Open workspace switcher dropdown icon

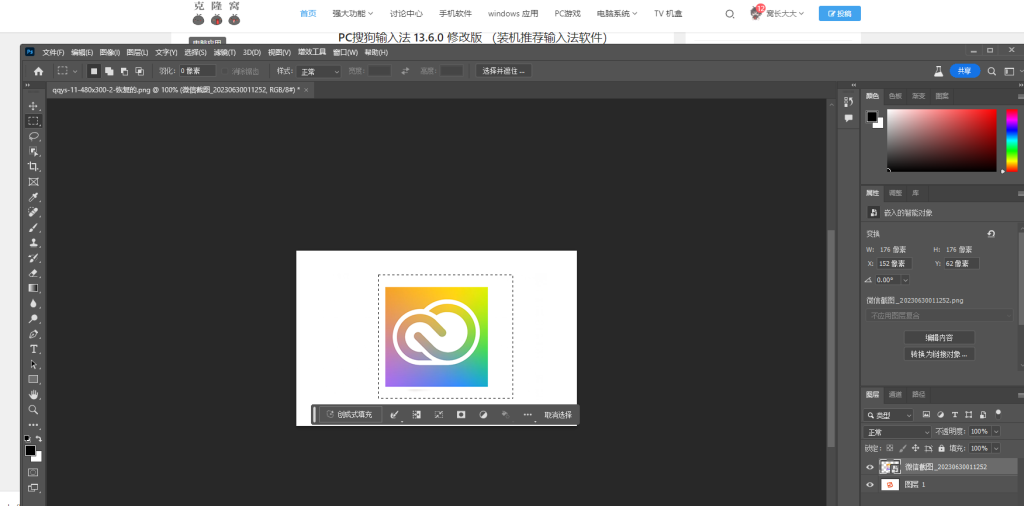tap(1010, 71)
